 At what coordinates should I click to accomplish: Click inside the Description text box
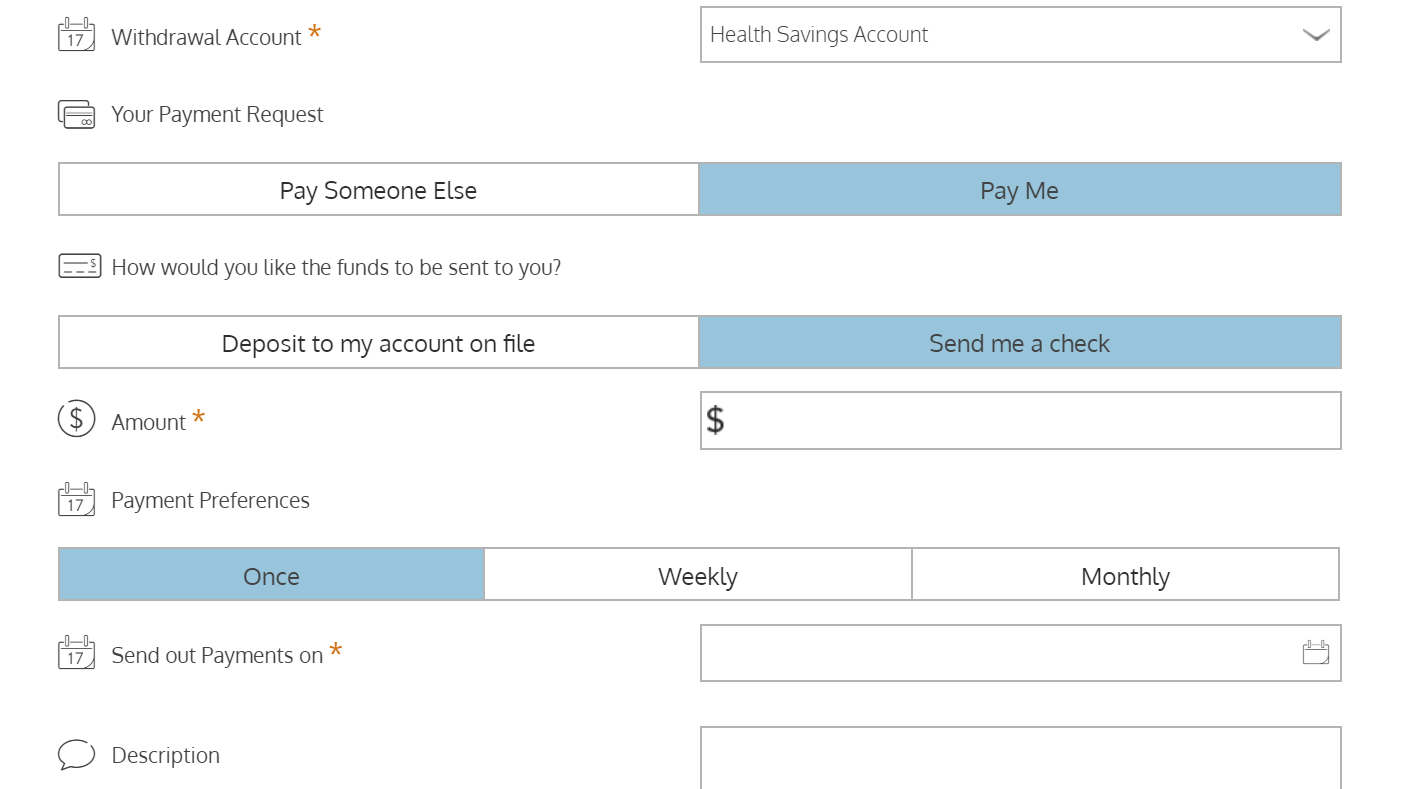[x=1020, y=758]
